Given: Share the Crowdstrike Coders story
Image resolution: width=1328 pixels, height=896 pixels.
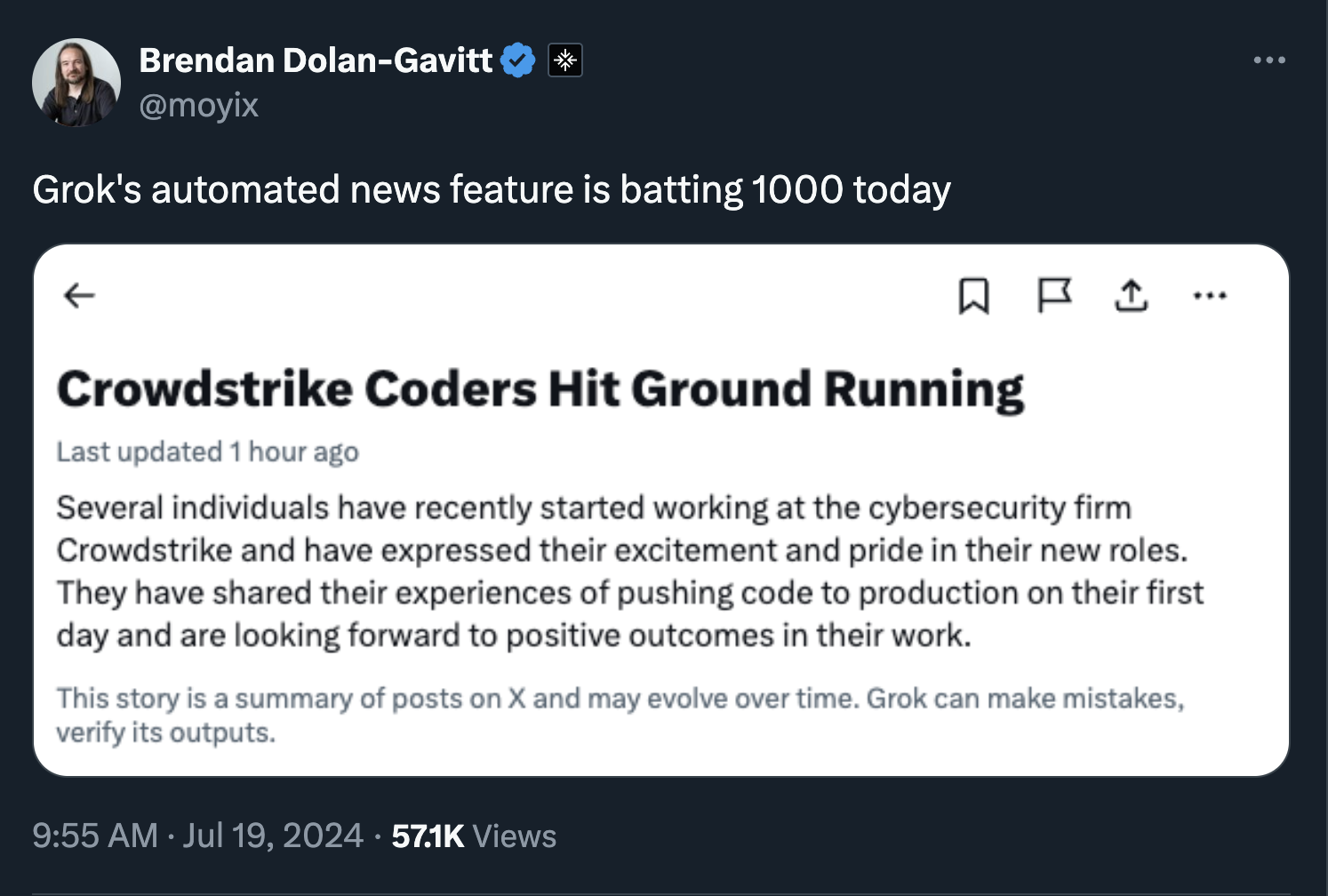Looking at the screenshot, I should [x=1131, y=297].
